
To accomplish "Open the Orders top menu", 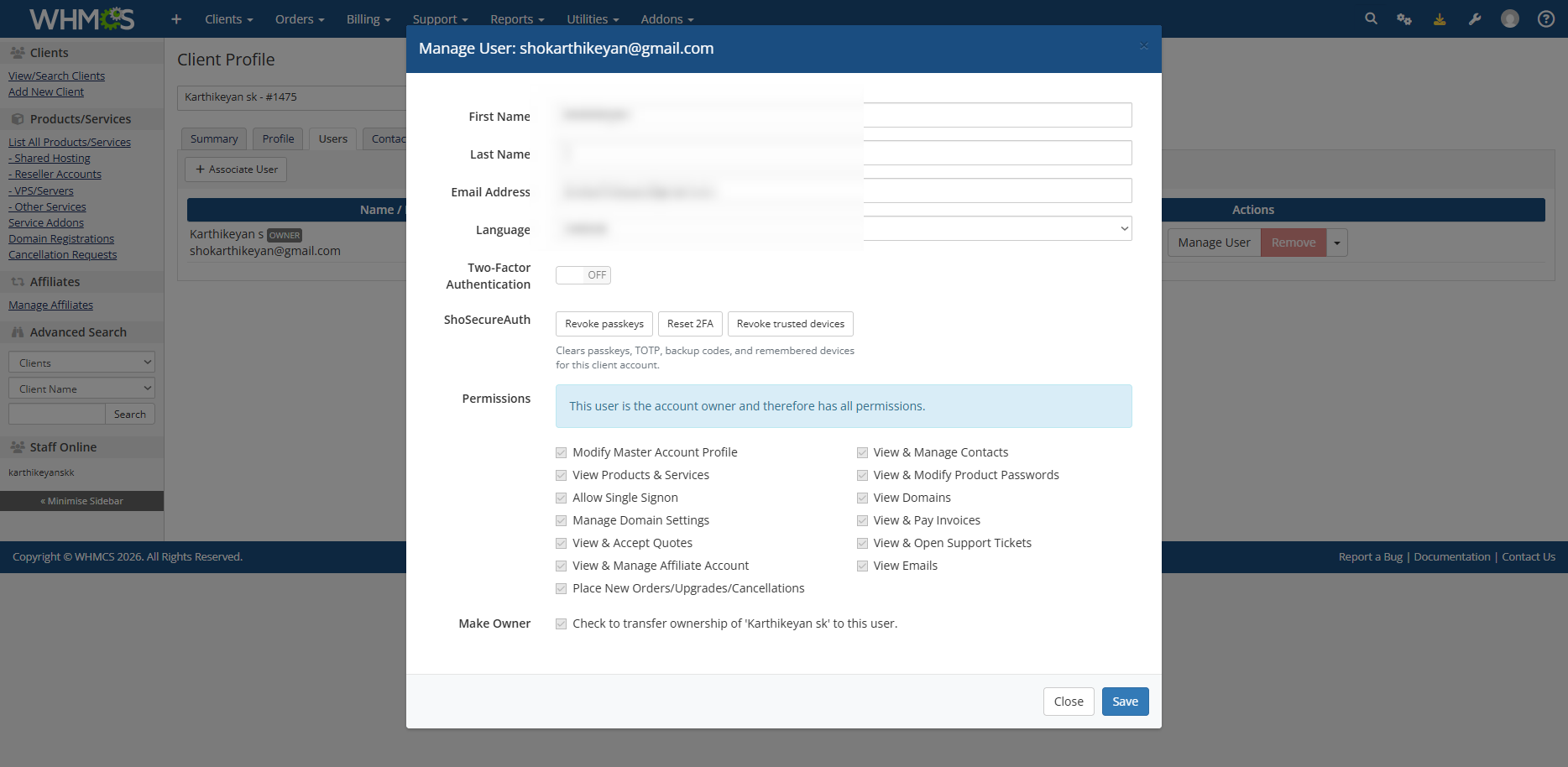I will tap(300, 19).
